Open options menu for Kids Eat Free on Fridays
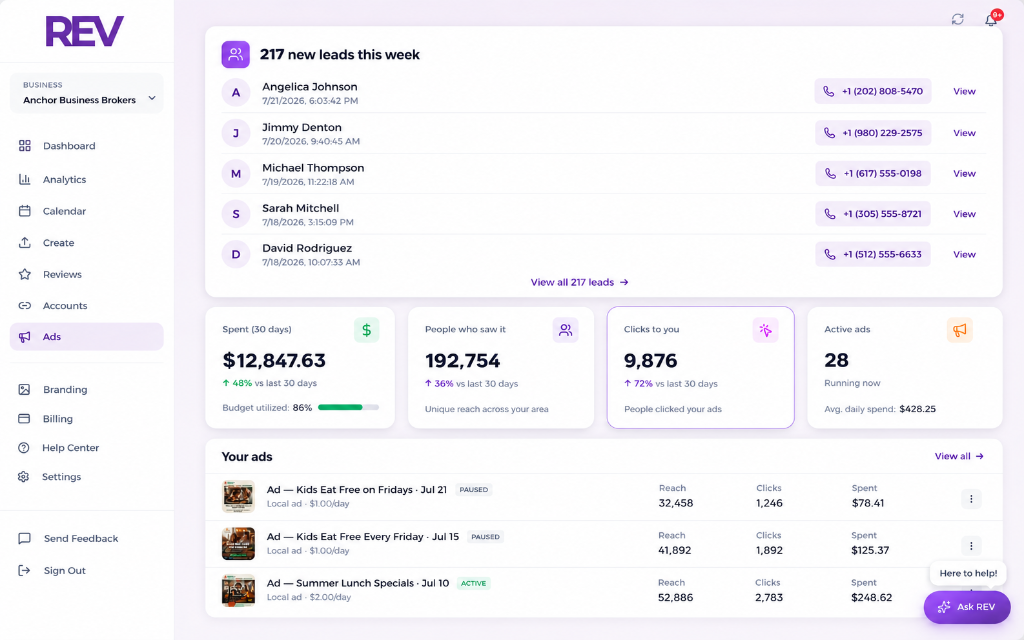 (971, 499)
